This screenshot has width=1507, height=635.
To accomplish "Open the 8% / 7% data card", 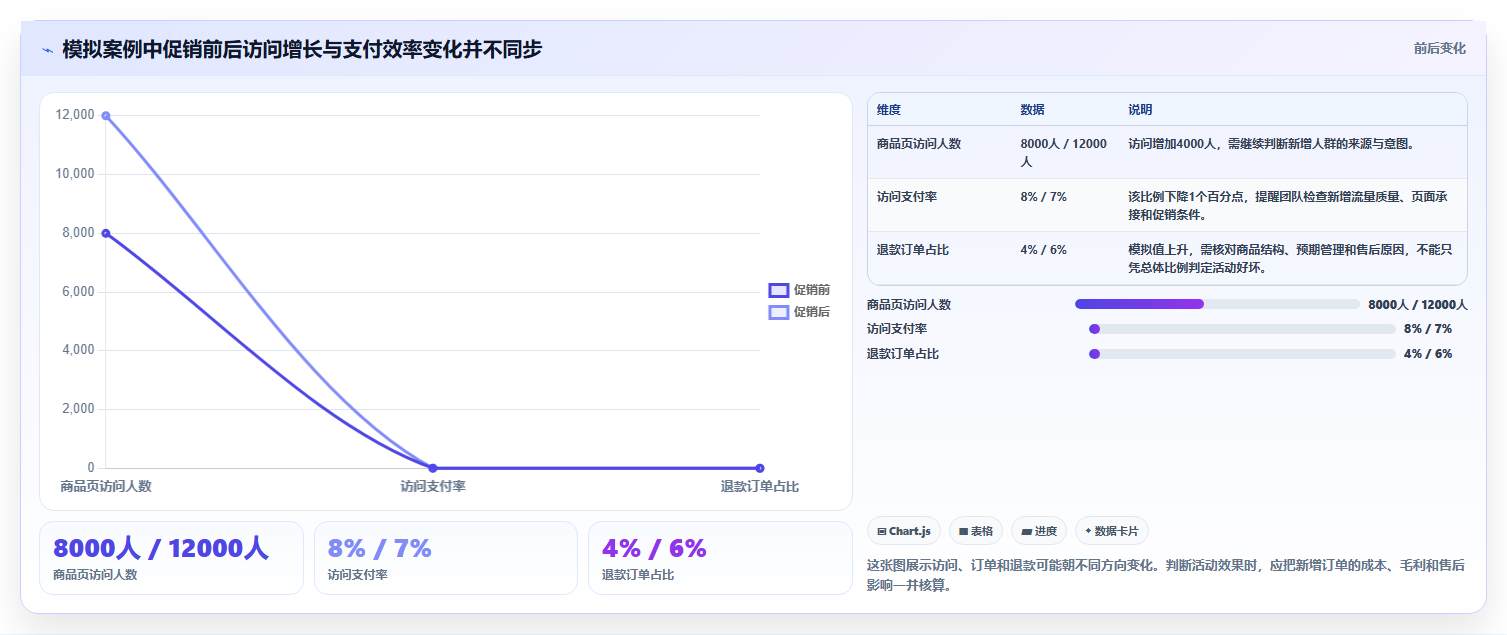I will point(446,558).
